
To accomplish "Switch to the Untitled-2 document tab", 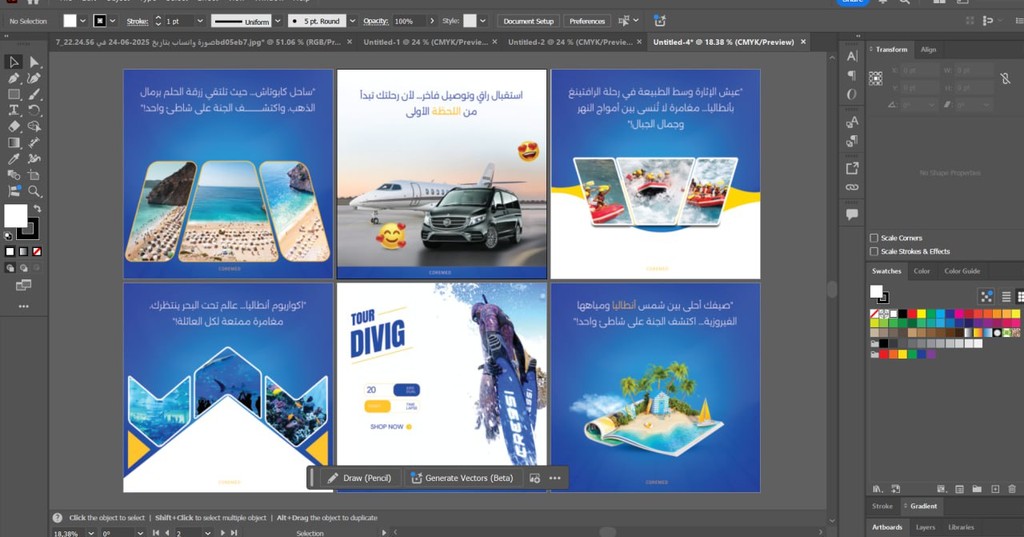I will click(x=570, y=42).
